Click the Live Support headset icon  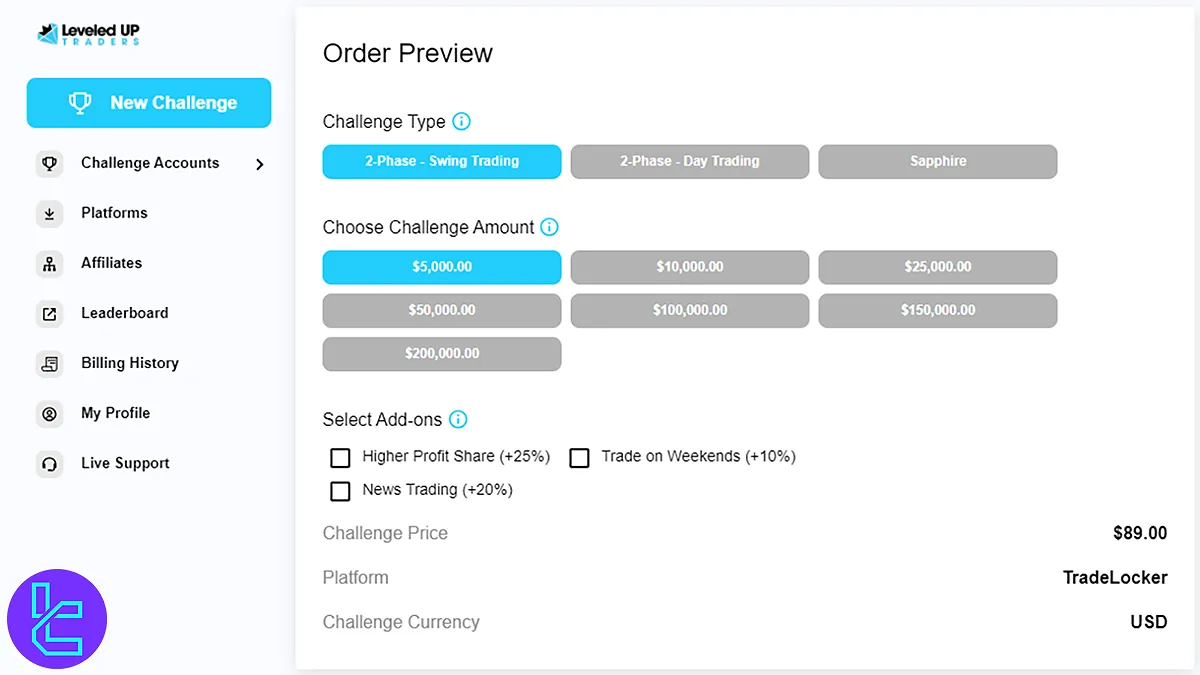49,463
